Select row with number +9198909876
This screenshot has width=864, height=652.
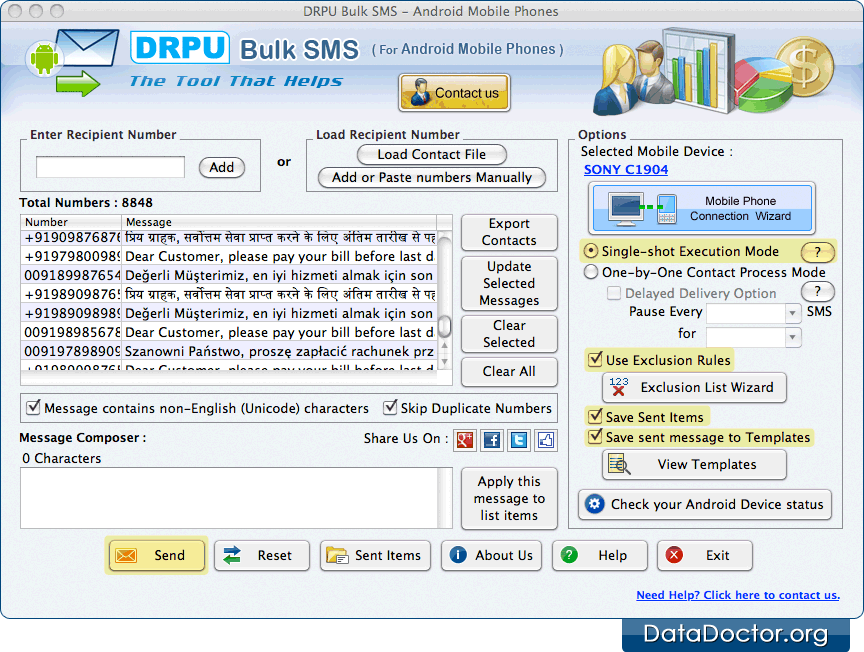pos(229,294)
